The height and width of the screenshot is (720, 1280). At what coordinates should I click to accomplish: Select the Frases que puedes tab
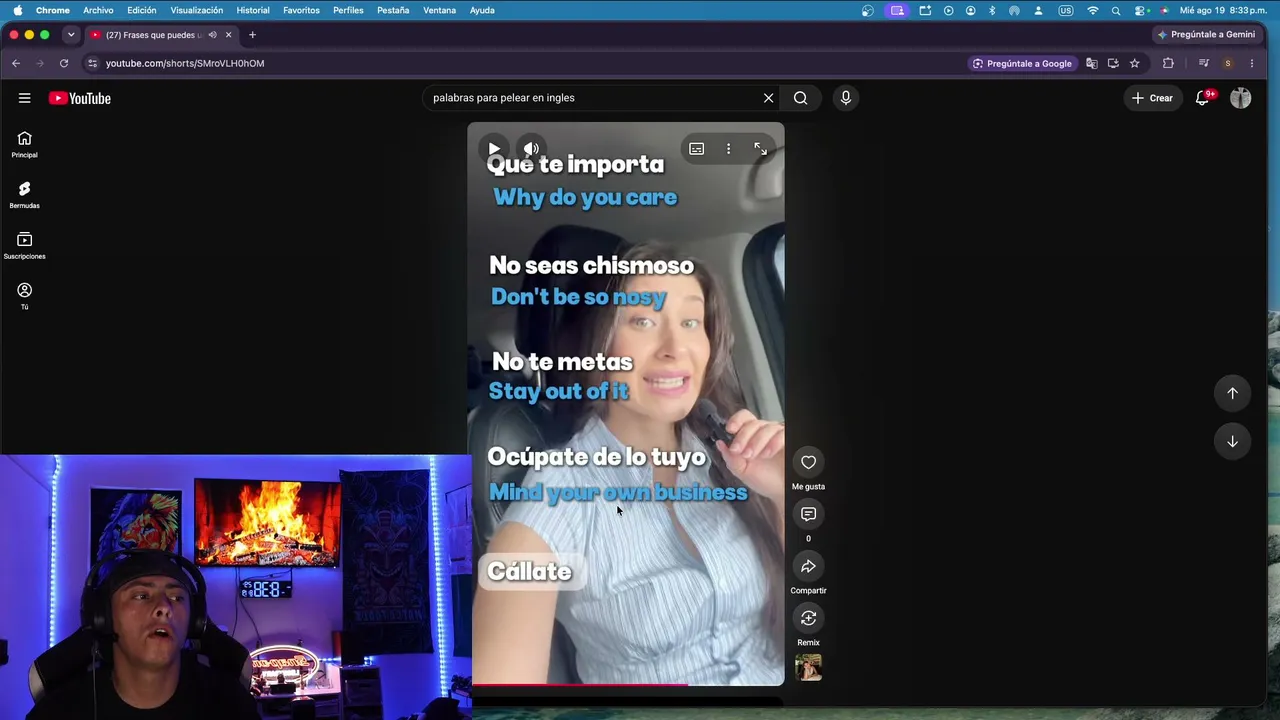pos(153,35)
